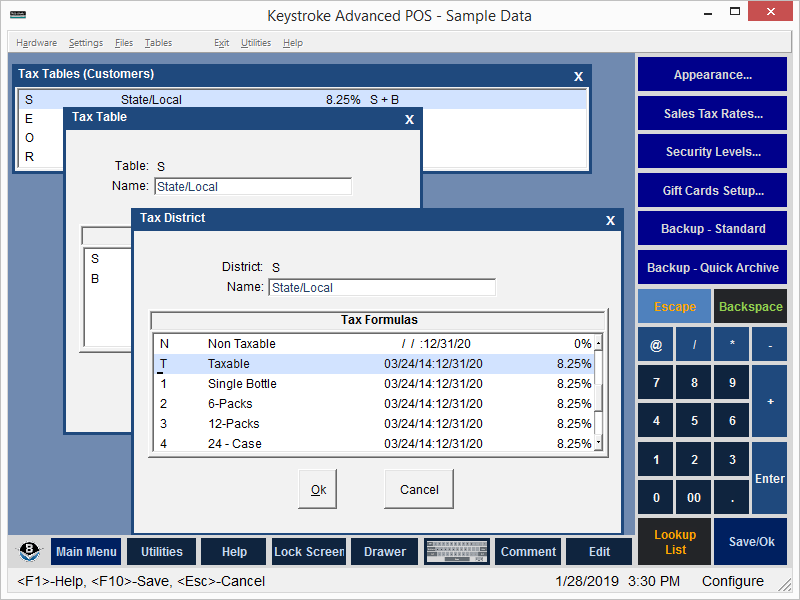
Task: Click the Backspace keypad button
Action: point(750,306)
